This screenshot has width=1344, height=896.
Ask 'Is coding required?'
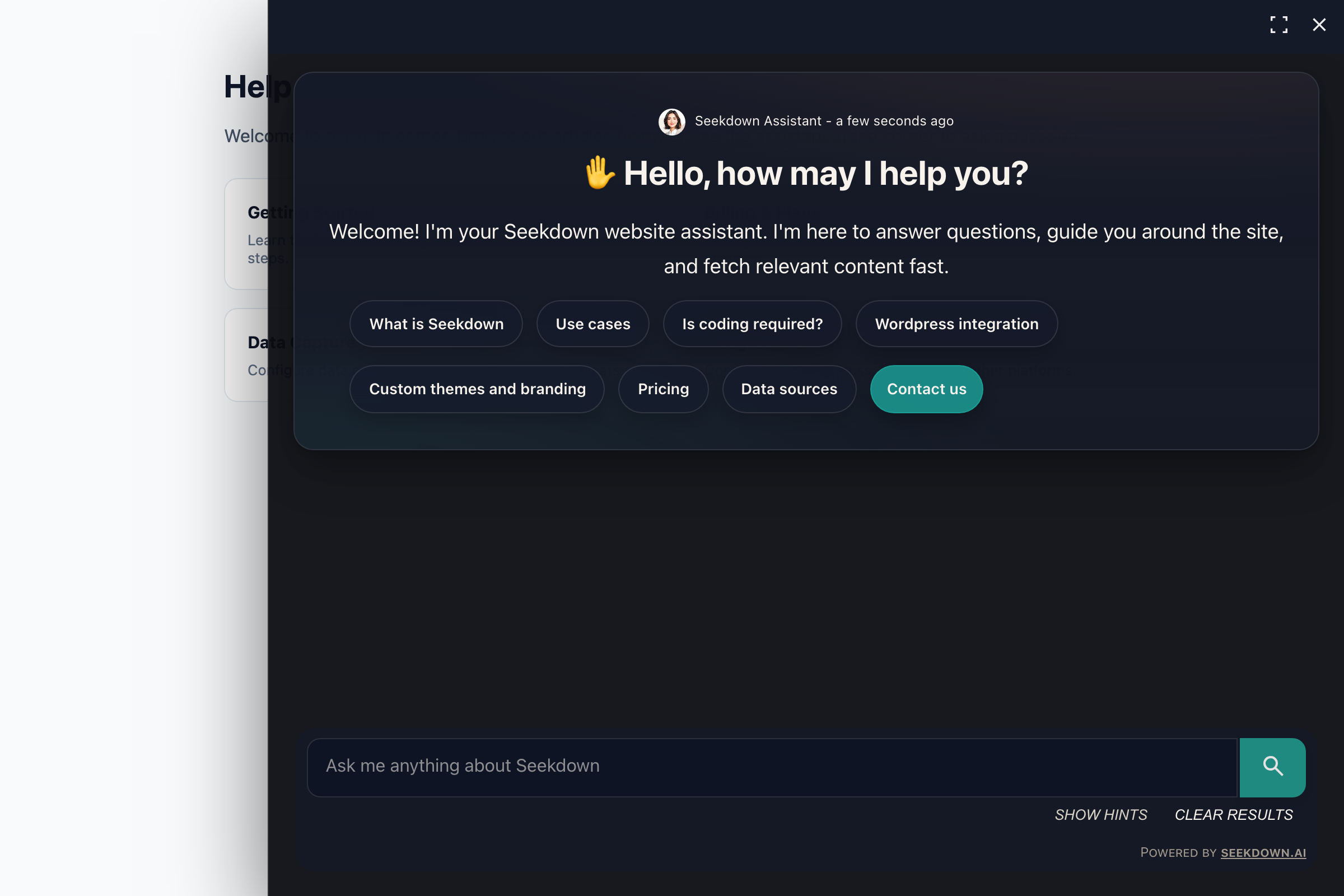[752, 324]
